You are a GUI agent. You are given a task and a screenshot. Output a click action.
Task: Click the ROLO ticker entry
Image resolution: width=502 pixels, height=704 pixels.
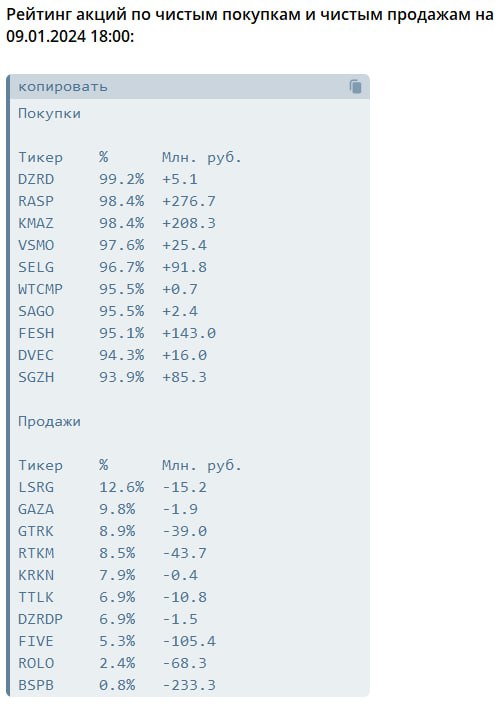tap(36, 663)
